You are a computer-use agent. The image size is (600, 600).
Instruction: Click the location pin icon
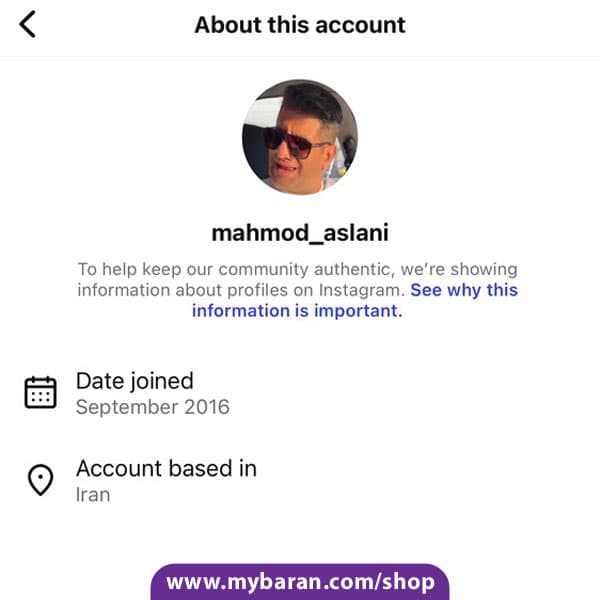[41, 480]
